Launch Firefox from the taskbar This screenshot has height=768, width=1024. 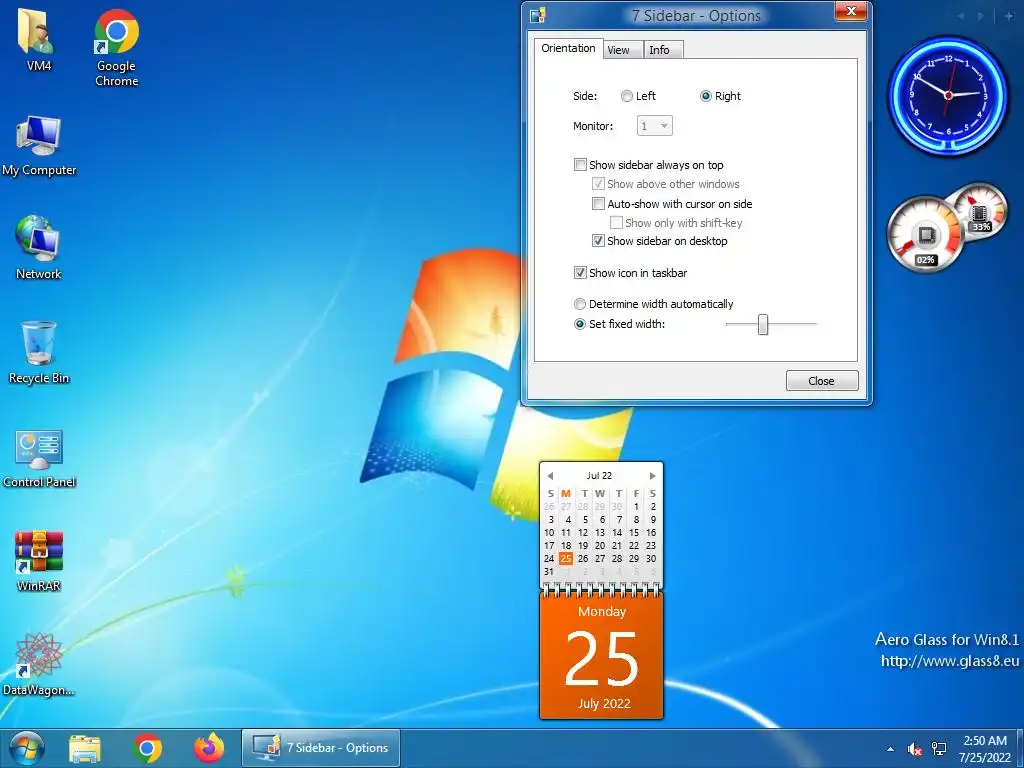209,748
